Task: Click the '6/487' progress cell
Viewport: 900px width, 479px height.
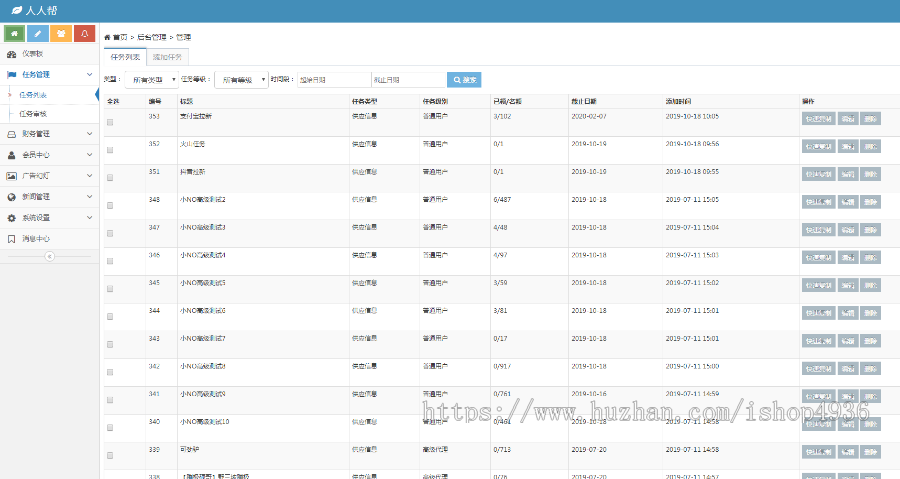Action: click(x=502, y=200)
